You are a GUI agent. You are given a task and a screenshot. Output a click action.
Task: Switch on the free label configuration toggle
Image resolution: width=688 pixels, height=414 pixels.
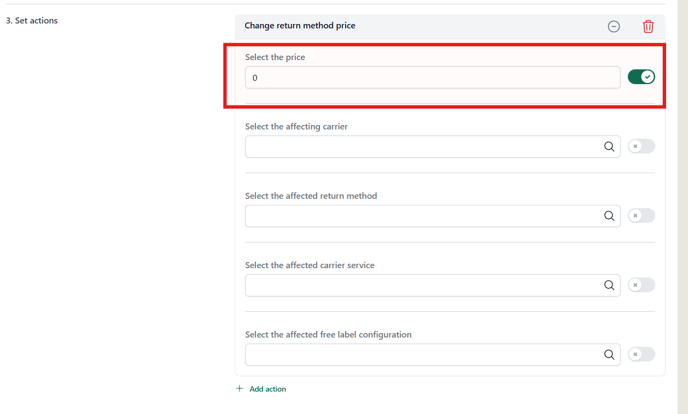point(641,354)
